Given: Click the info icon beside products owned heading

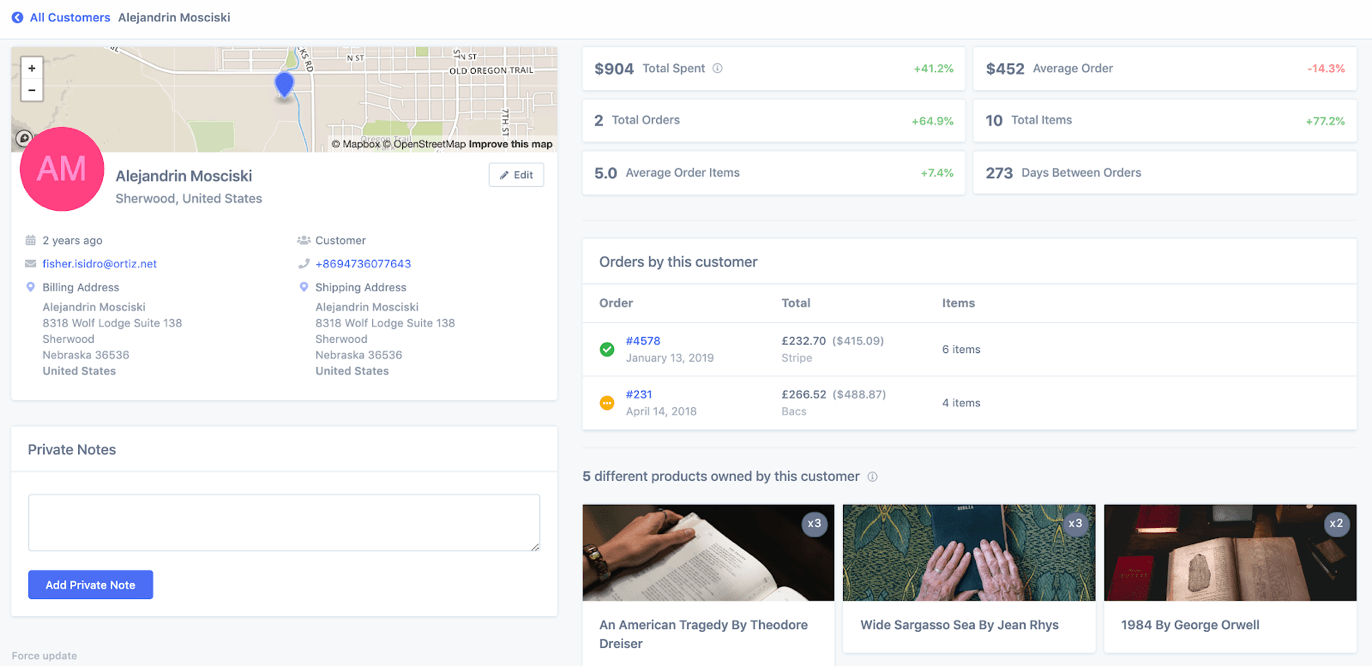Looking at the screenshot, I should pos(872,477).
